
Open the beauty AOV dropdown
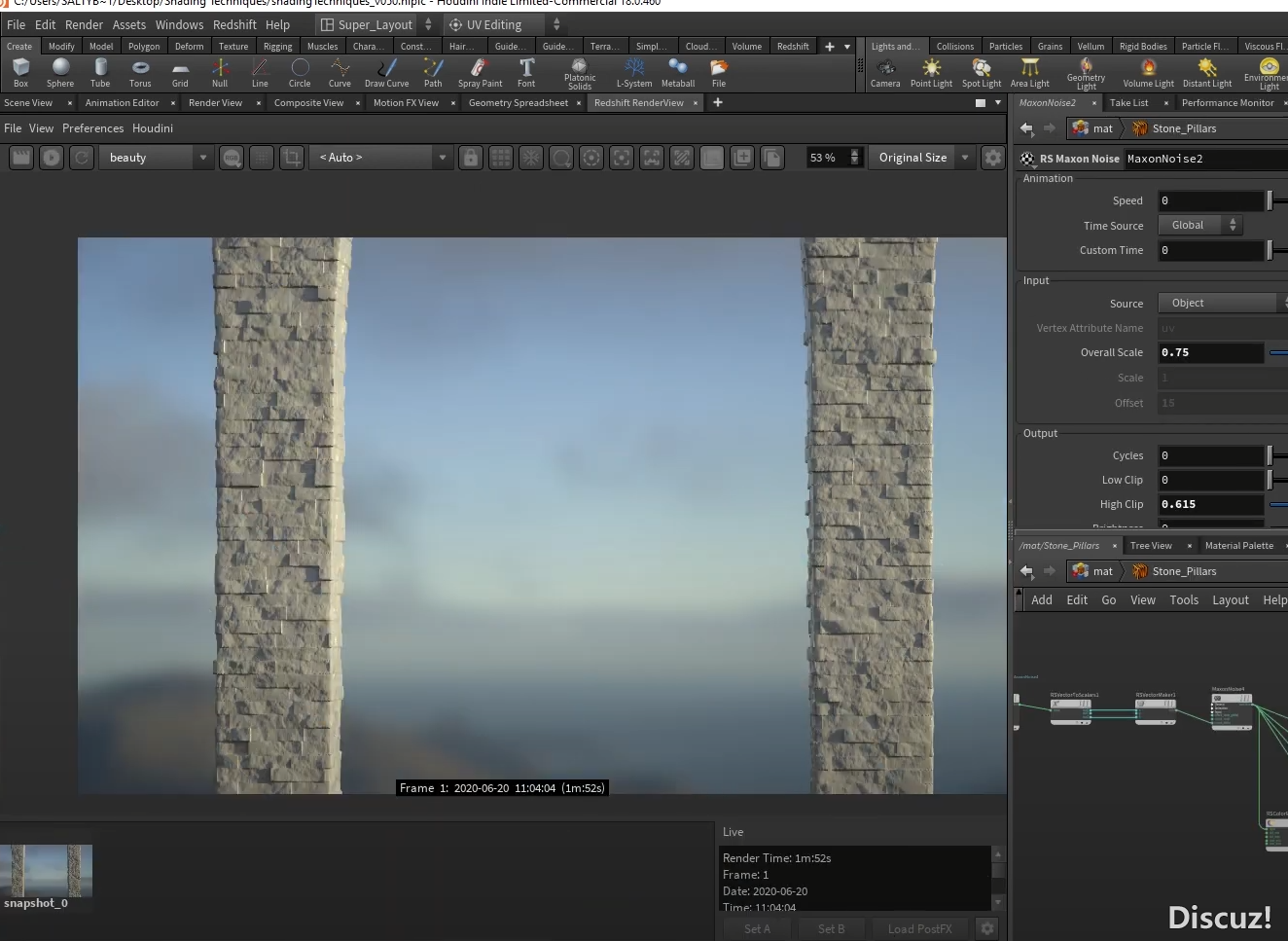point(156,158)
